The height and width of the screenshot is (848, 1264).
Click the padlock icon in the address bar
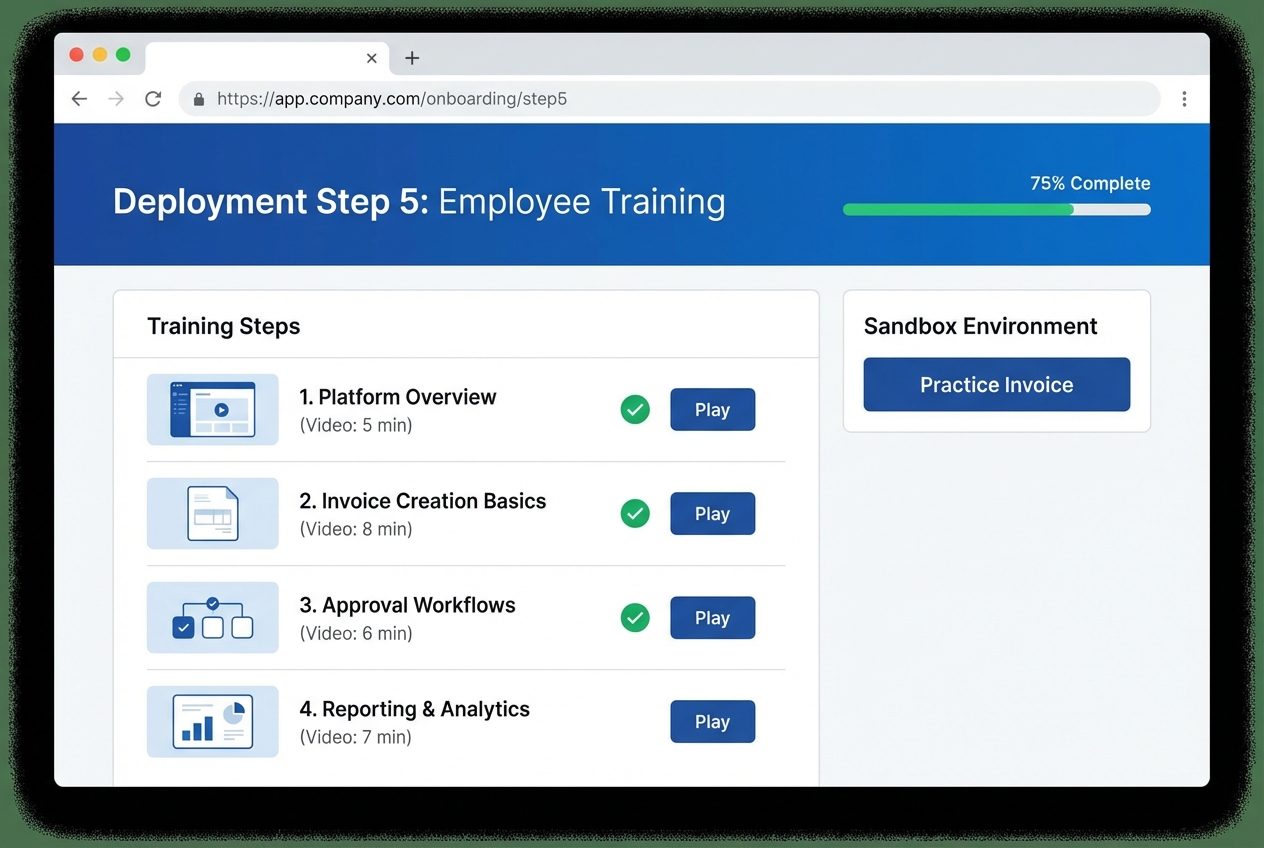click(x=198, y=99)
